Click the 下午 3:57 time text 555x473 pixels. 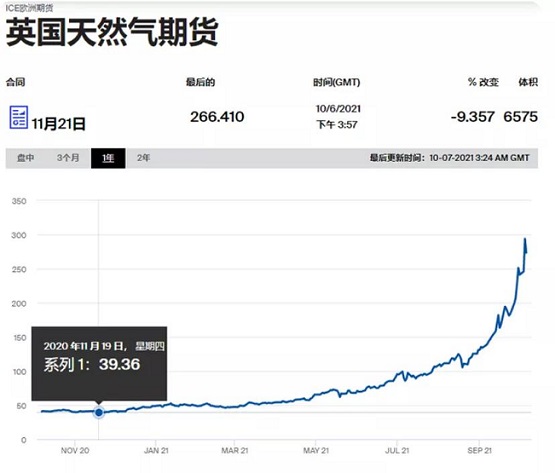tap(337, 125)
